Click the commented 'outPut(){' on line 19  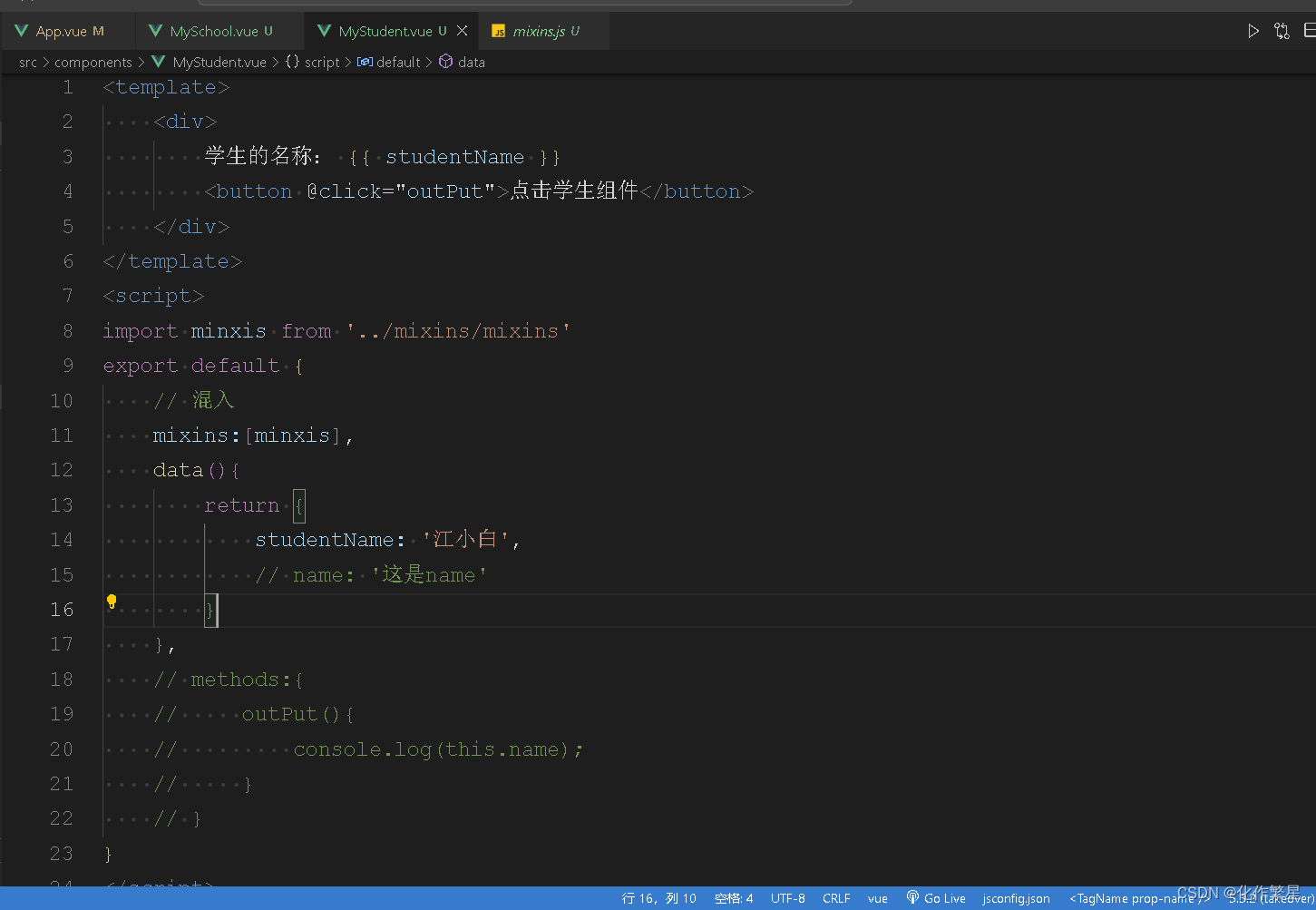pos(298,714)
